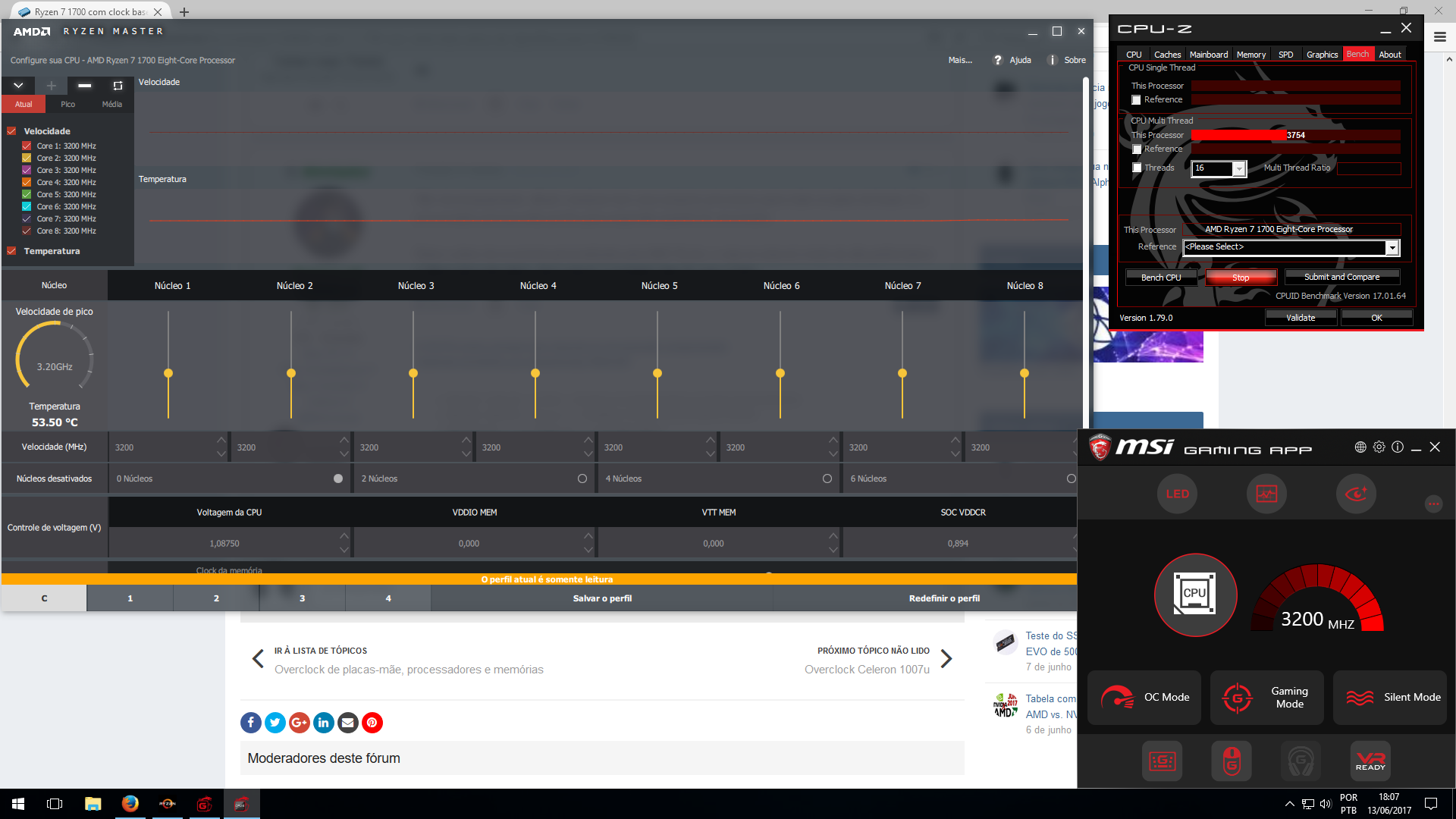The image size is (1456, 819).
Task: Share topic on LinkedIn
Action: pos(324,723)
